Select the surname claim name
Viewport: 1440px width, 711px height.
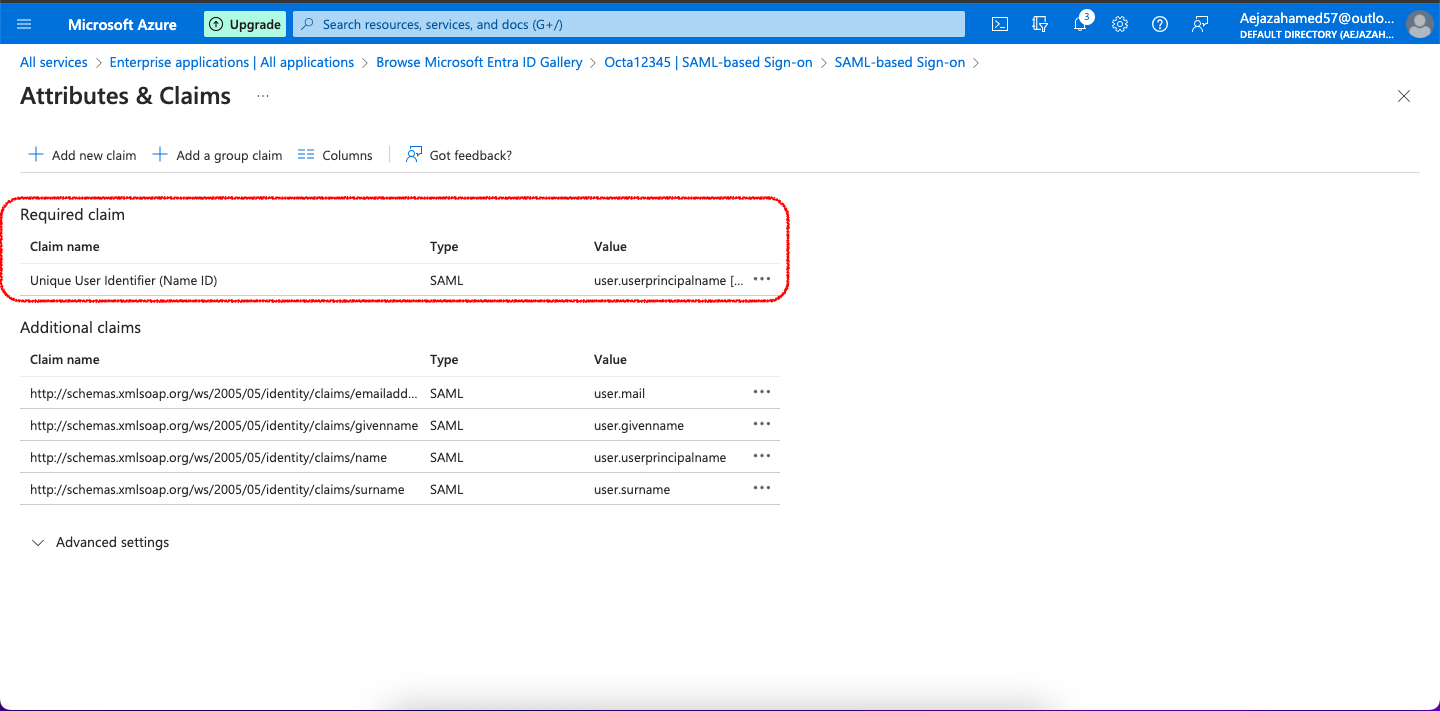217,489
